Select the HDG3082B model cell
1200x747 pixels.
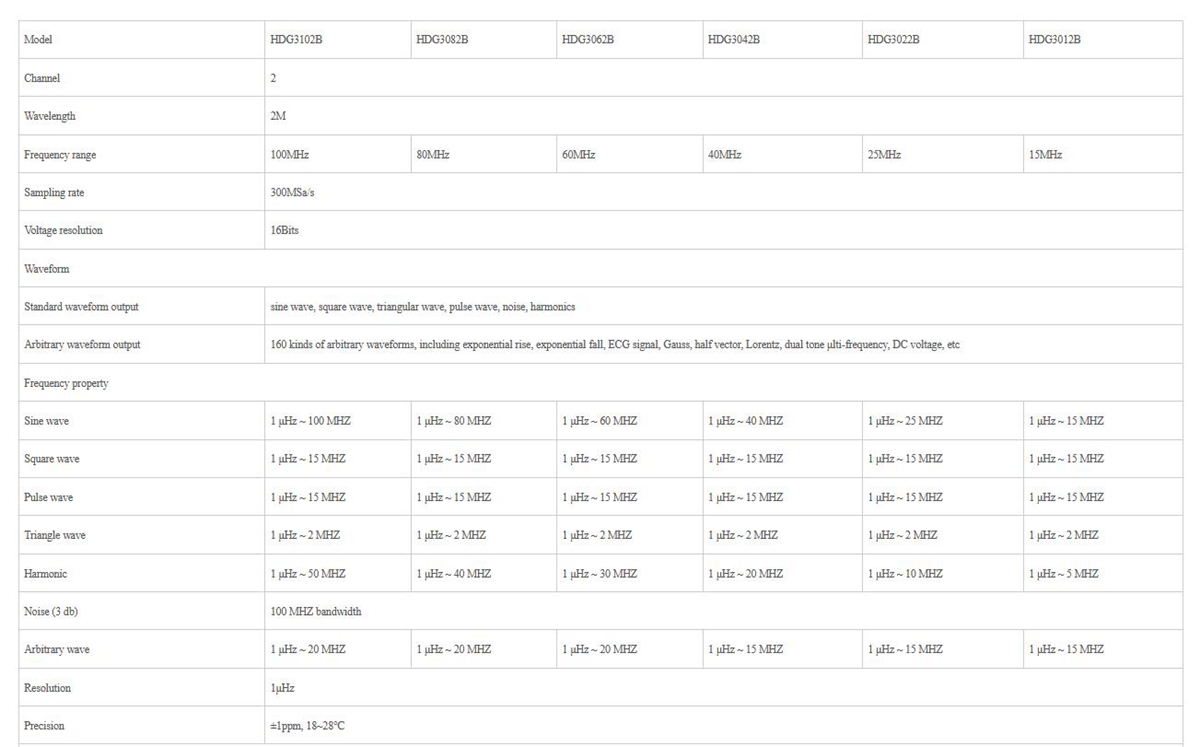[x=442, y=40]
